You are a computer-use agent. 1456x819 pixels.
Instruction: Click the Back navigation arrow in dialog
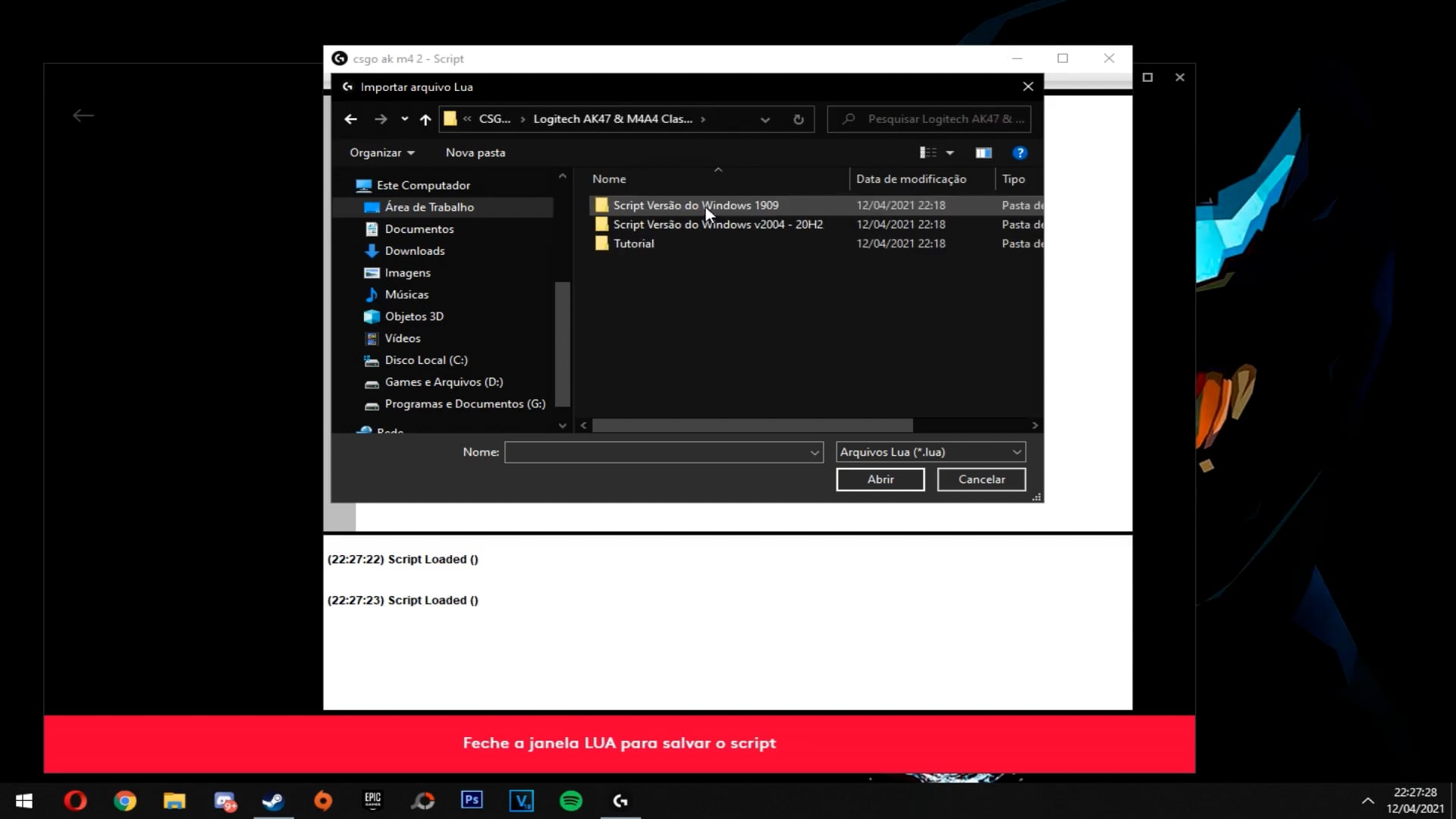(350, 119)
